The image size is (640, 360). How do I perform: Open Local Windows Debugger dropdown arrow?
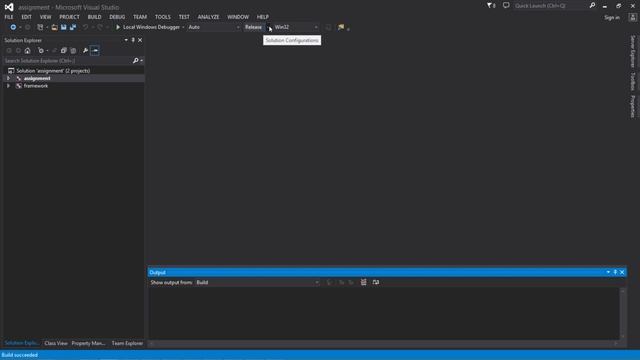point(183,27)
